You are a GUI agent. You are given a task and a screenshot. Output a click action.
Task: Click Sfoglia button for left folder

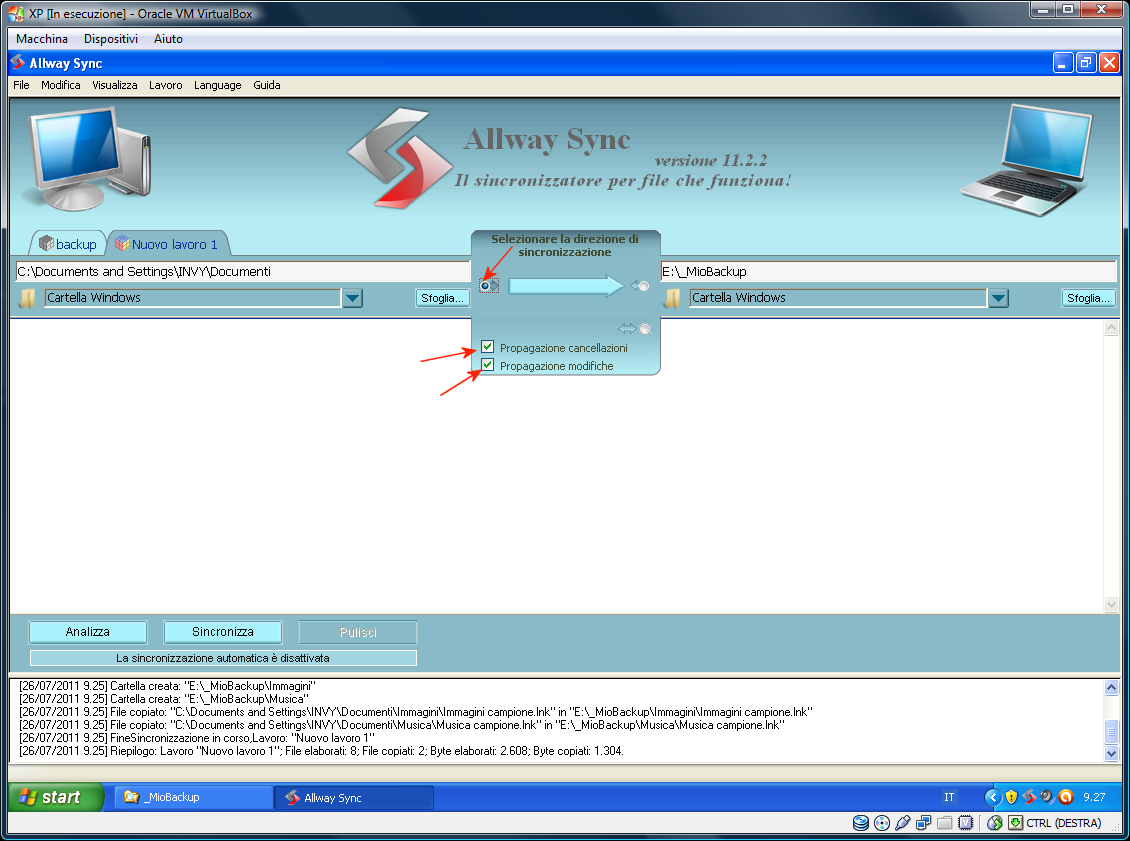point(442,298)
